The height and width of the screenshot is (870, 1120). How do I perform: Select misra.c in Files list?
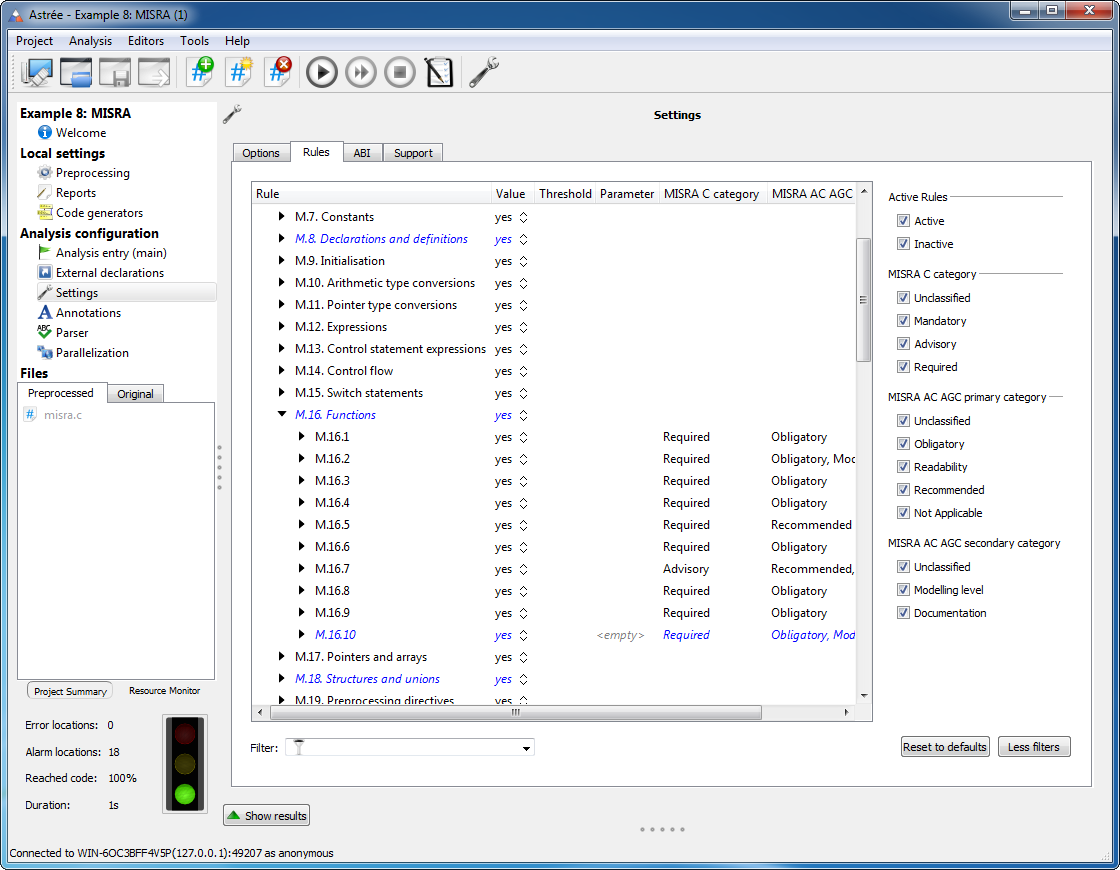(x=62, y=415)
